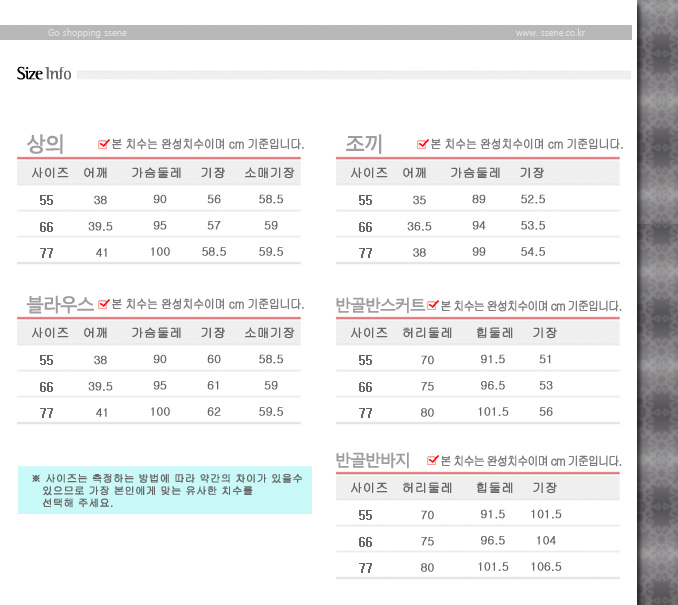The width and height of the screenshot is (678, 605).
Task: Click 가슴둘레 value 100 in 상의 table
Action: [160, 252]
